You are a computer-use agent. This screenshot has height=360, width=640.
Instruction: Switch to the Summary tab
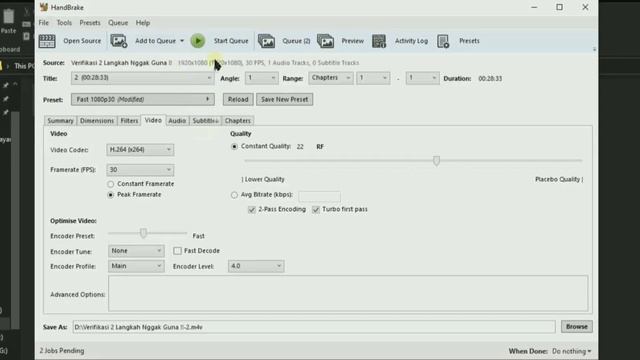tap(60, 121)
